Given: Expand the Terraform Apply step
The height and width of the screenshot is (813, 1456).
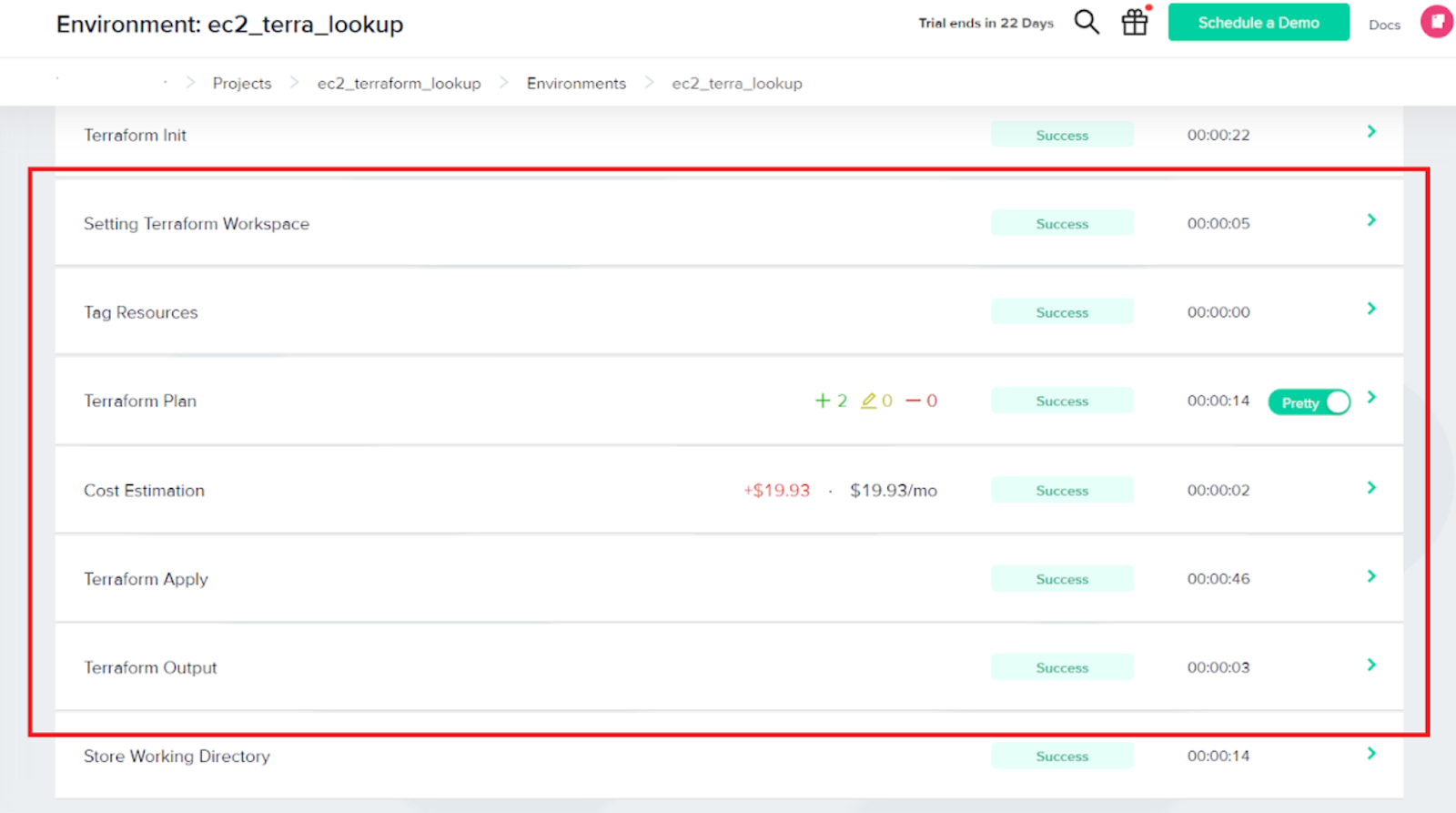Looking at the screenshot, I should 1371,576.
